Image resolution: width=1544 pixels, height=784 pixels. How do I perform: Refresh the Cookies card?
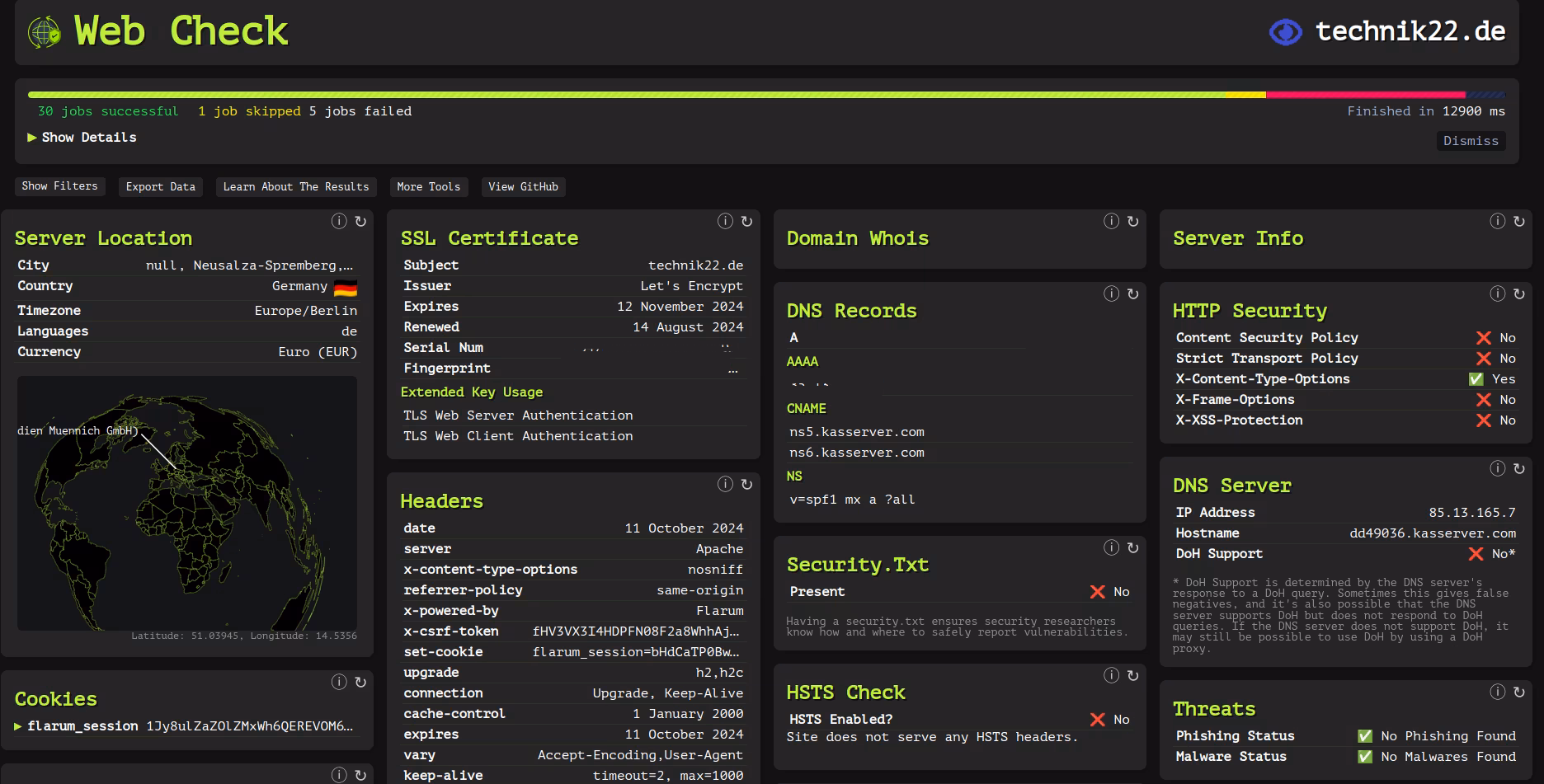point(360,682)
